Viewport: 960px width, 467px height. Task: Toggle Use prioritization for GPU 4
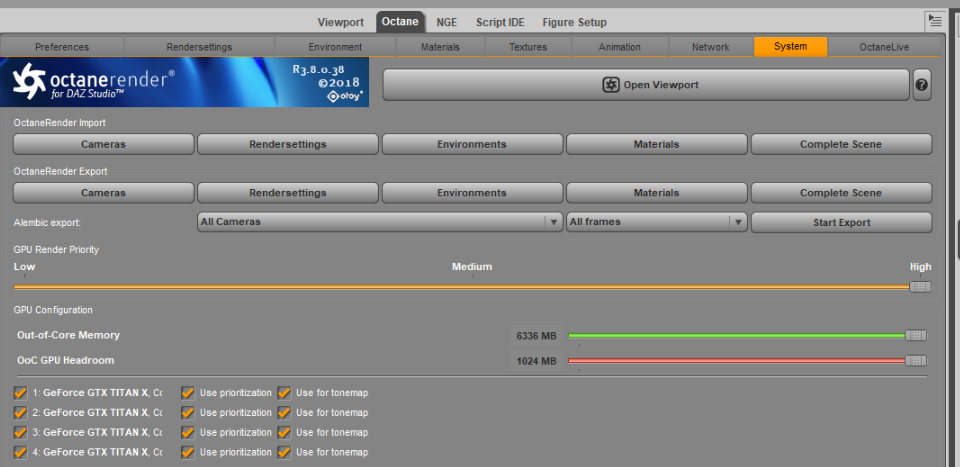tap(188, 452)
